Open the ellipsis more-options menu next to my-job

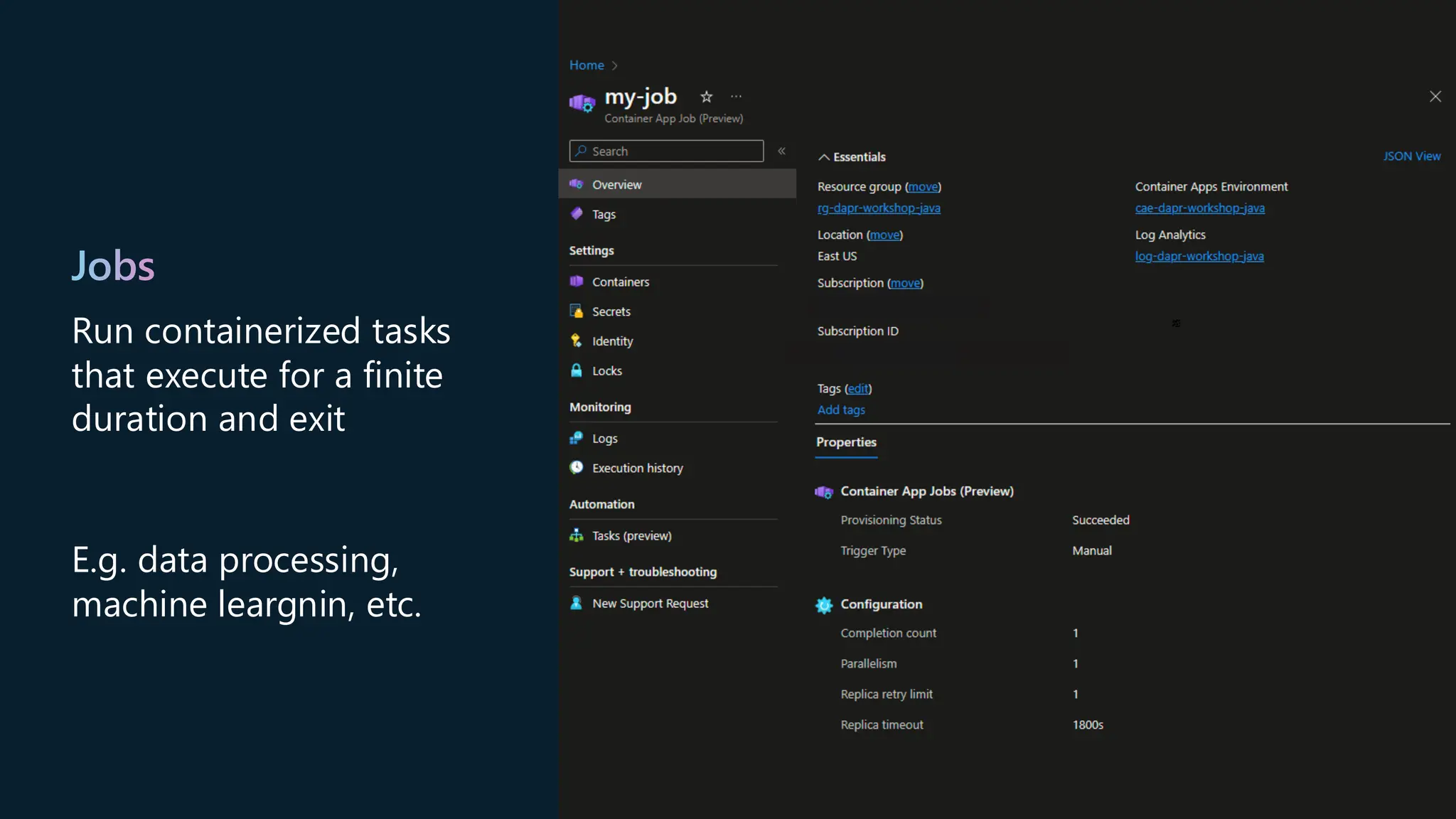pos(736,96)
